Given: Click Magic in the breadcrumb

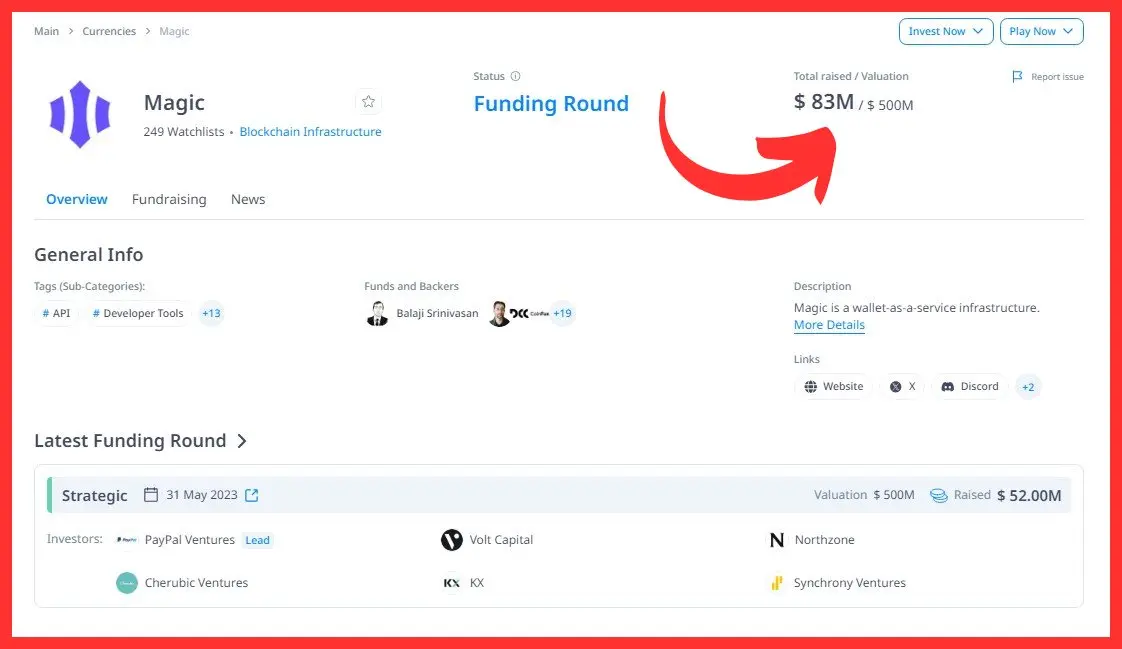Looking at the screenshot, I should point(174,31).
